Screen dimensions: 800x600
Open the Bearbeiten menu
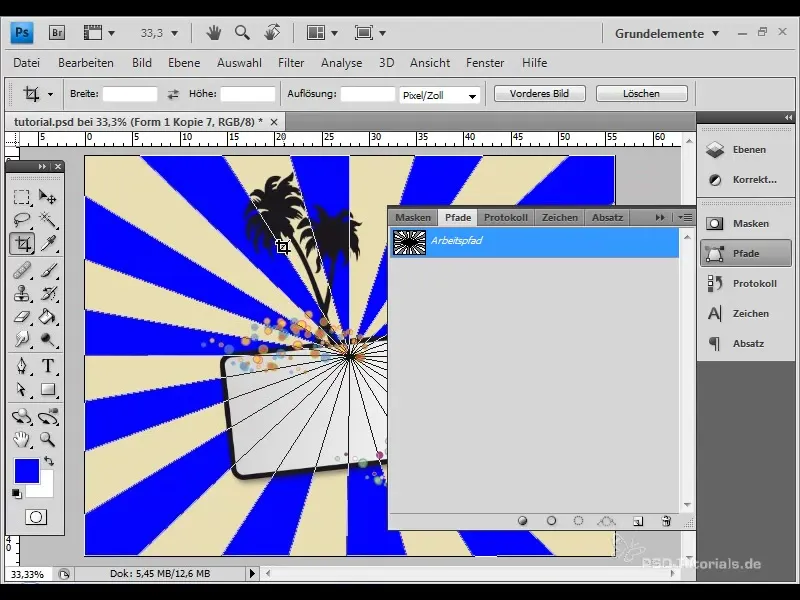click(86, 63)
